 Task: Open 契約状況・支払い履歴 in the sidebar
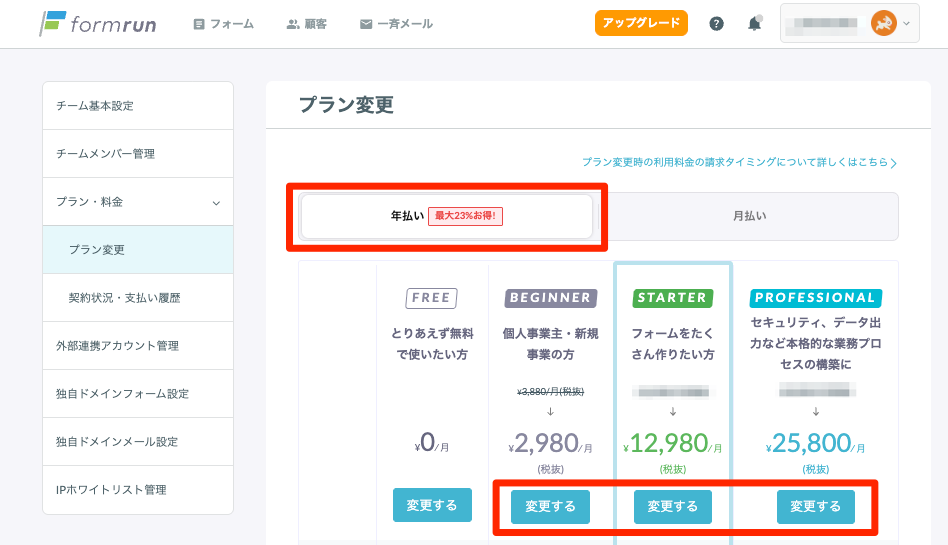click(x=124, y=298)
